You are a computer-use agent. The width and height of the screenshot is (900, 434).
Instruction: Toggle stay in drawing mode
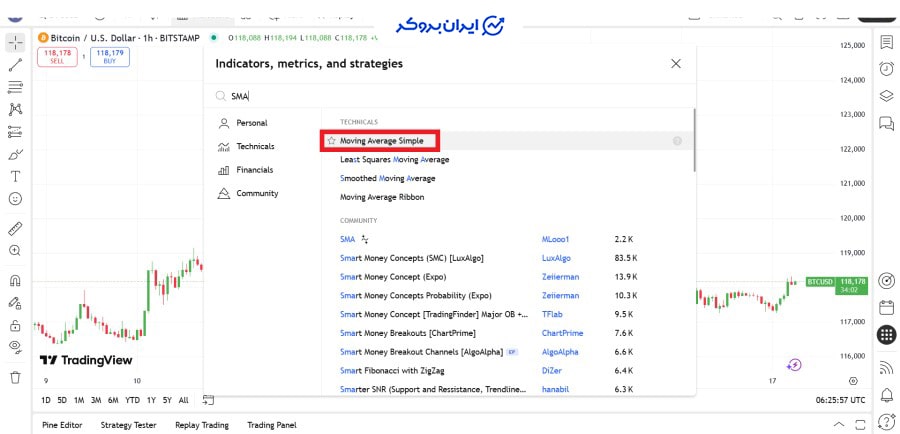15,303
